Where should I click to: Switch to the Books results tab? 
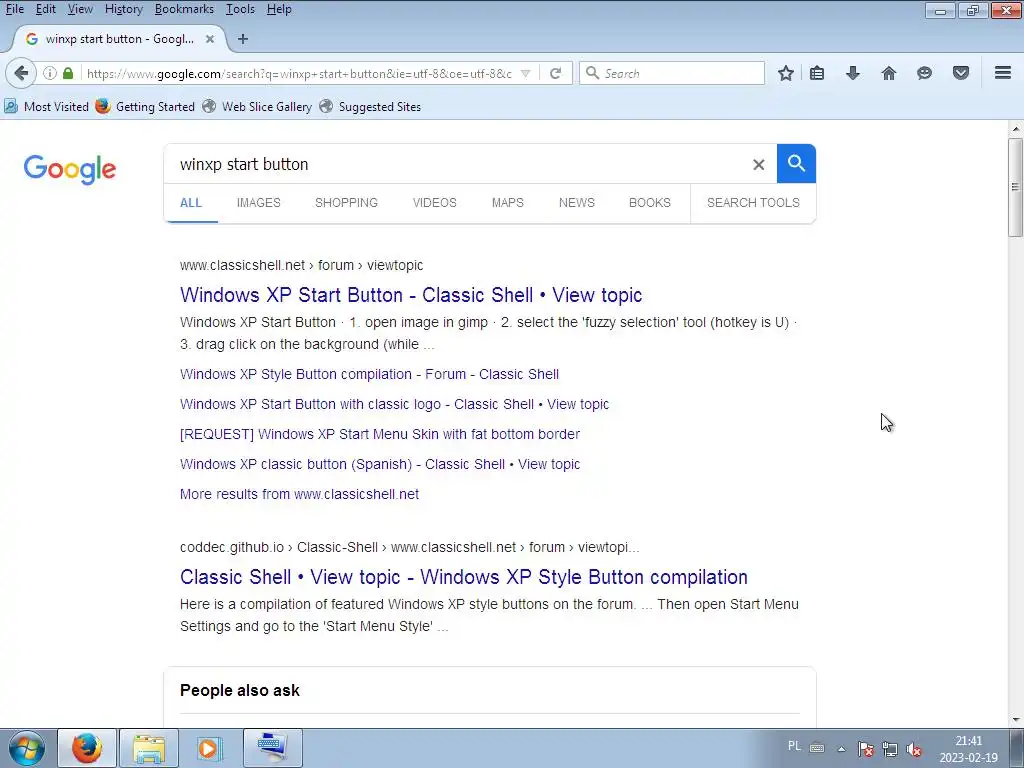[650, 202]
